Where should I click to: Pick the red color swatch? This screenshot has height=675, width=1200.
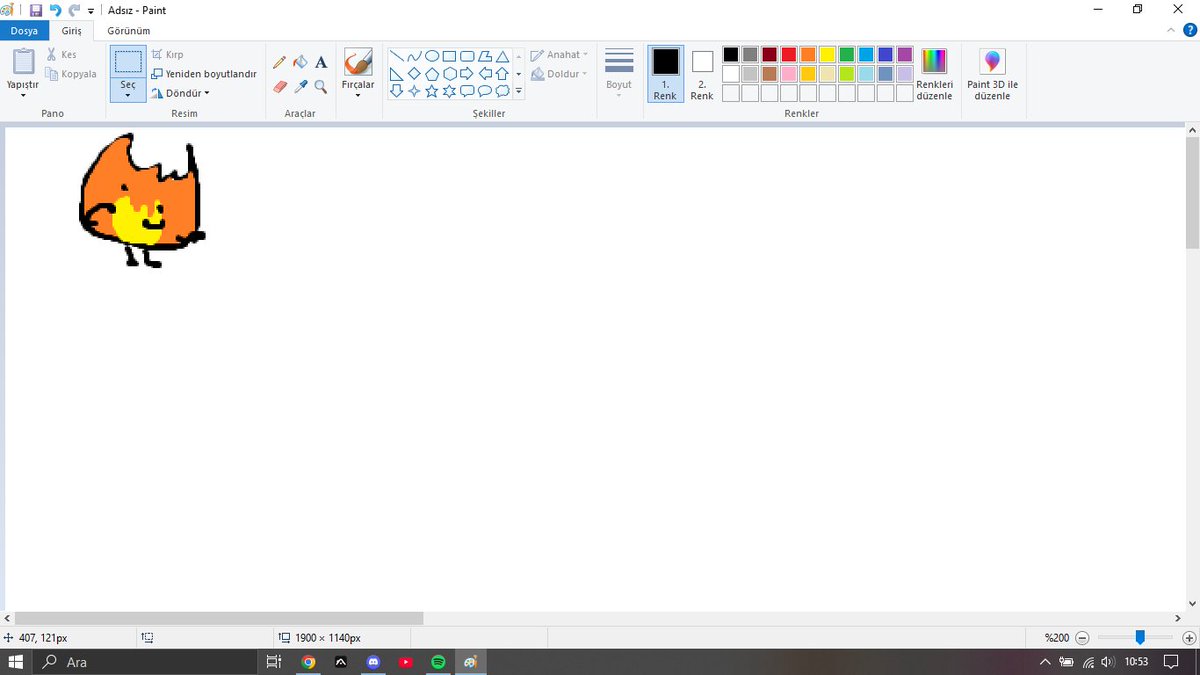coord(789,54)
